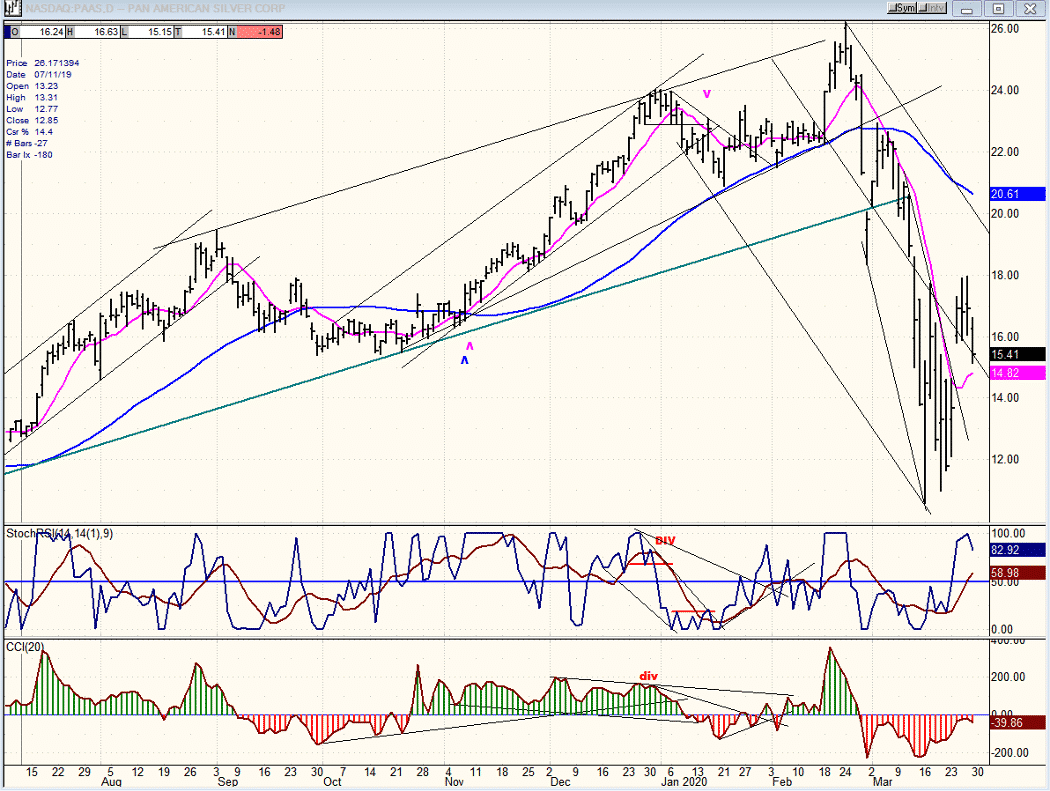Toggle the Sym link button
Viewport: 1050px width, 791px height.
(x=902, y=8)
